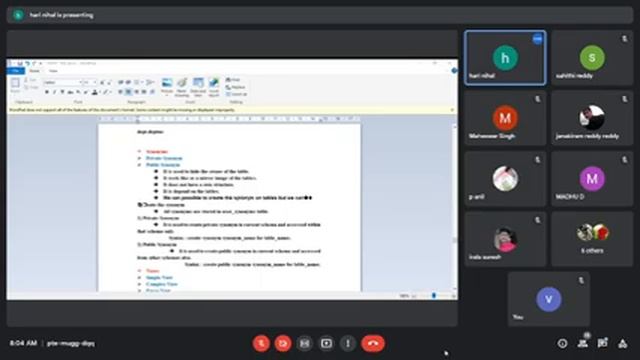The width and height of the screenshot is (640, 360).
Task: Switch to the Home ribbon tab
Action: pos(34,71)
